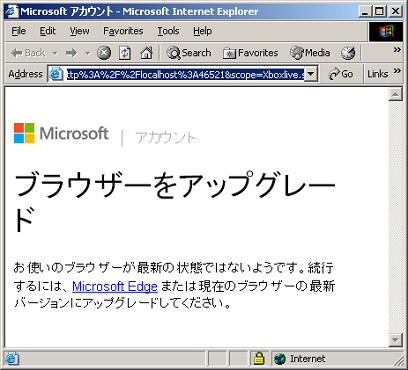This screenshot has width=408, height=370.
Task: Expand toolbar overflow chevron next to History
Action: click(x=397, y=50)
